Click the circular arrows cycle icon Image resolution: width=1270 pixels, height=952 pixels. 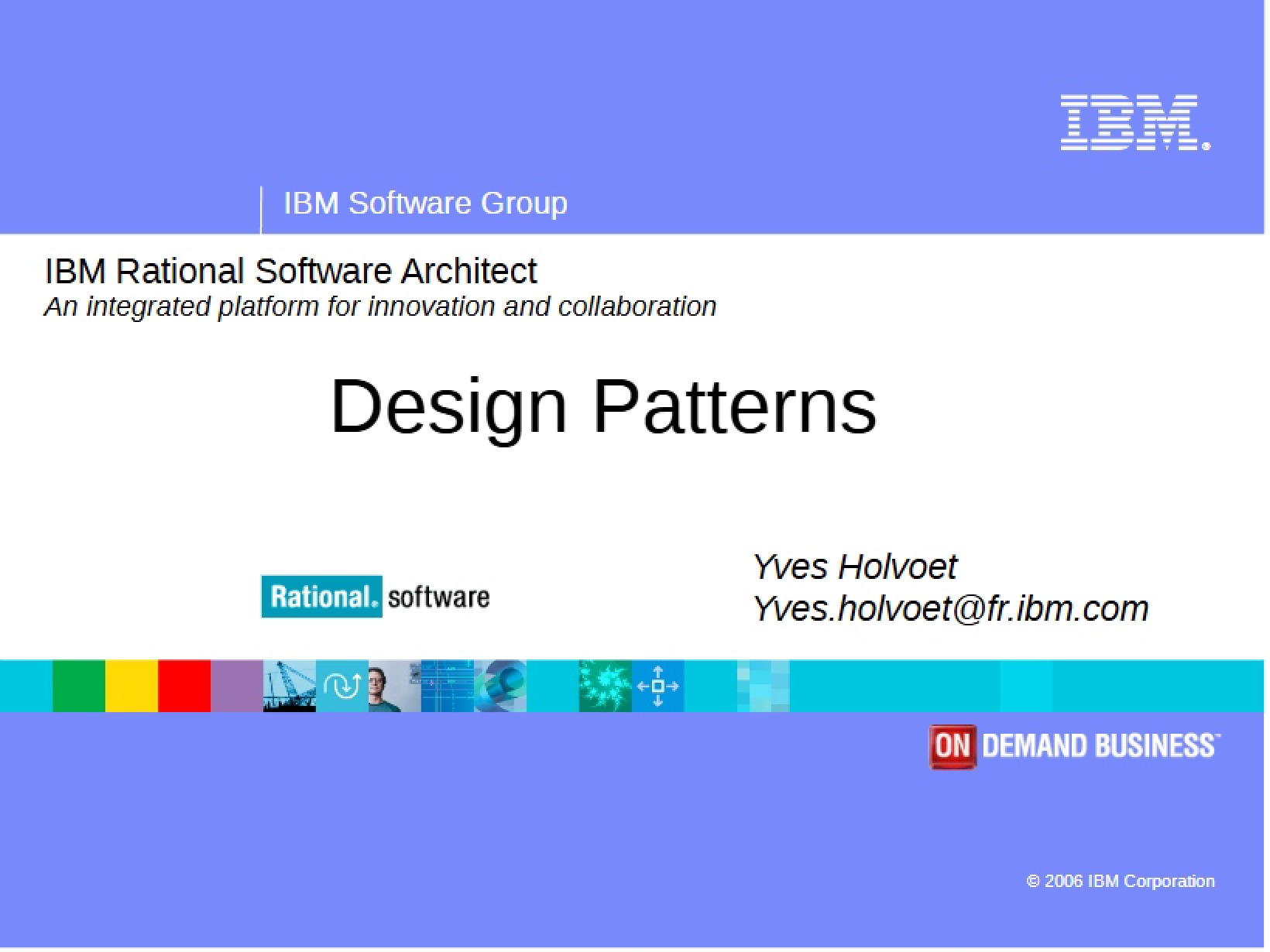click(x=342, y=686)
